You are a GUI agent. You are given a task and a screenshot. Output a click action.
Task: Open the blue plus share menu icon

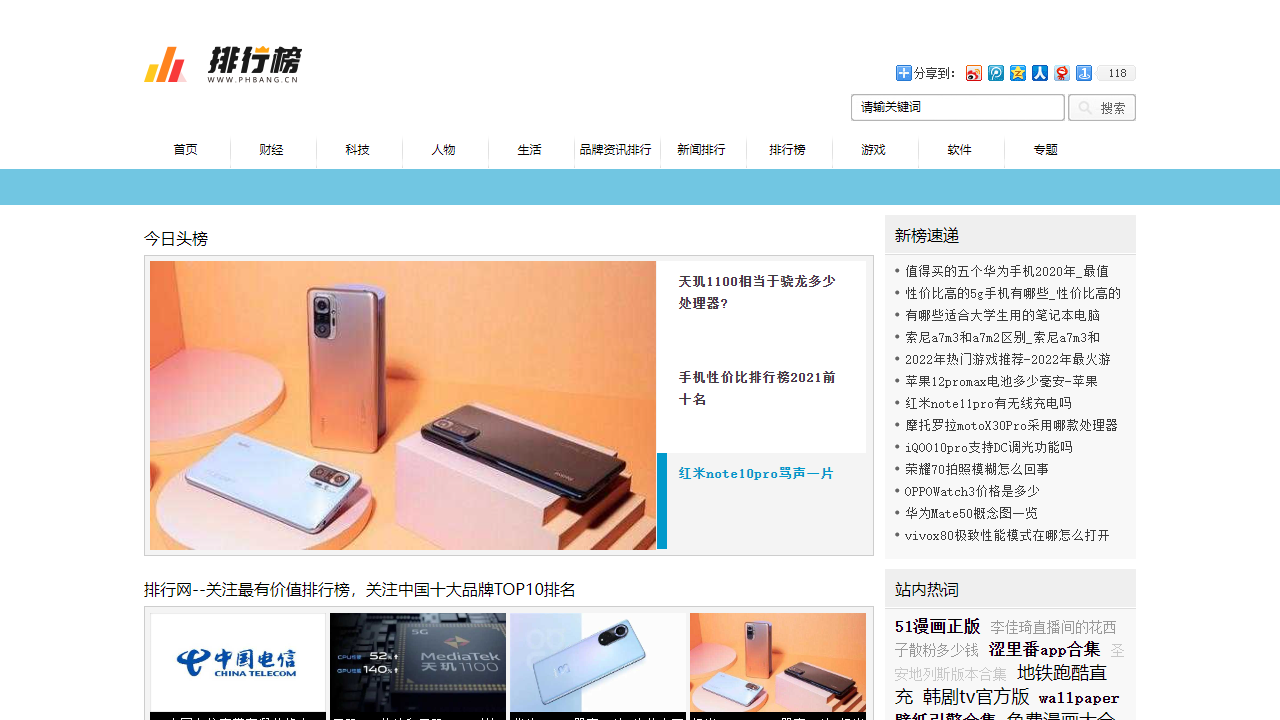pos(903,73)
